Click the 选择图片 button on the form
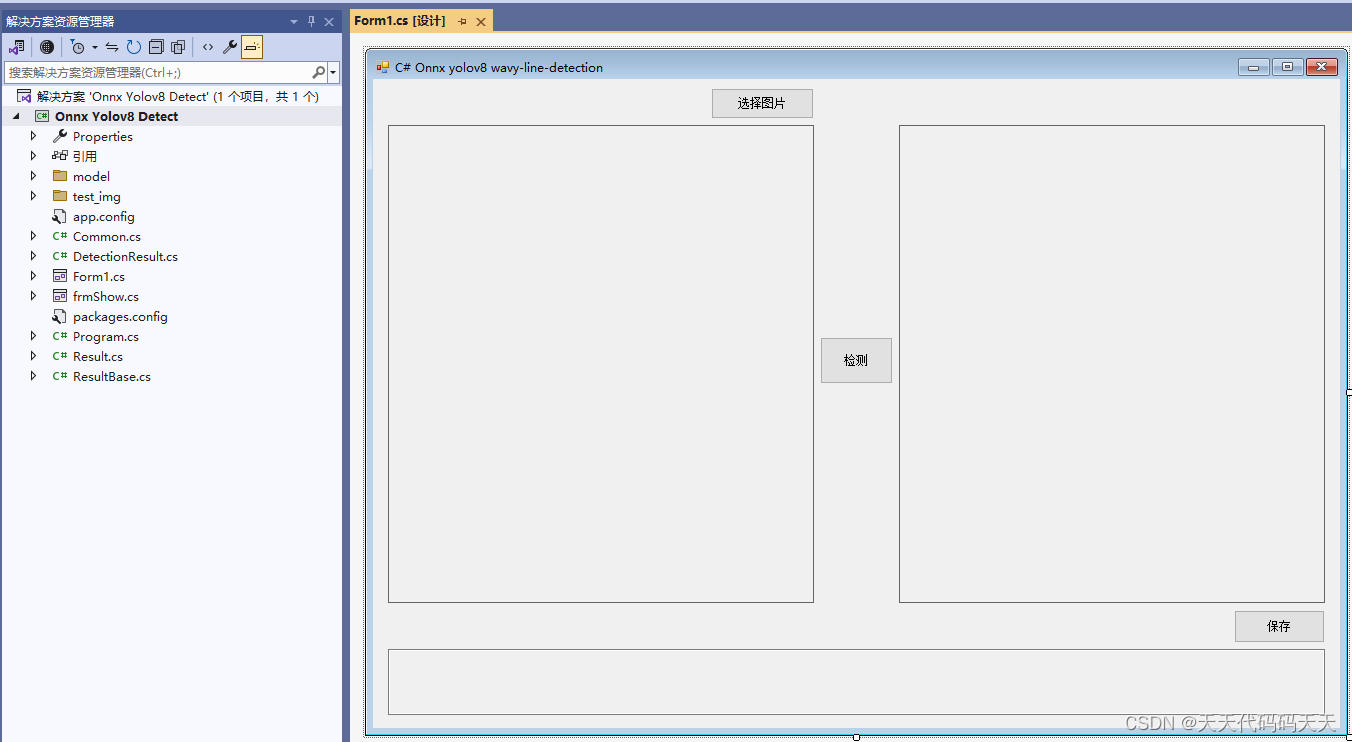 click(x=762, y=103)
